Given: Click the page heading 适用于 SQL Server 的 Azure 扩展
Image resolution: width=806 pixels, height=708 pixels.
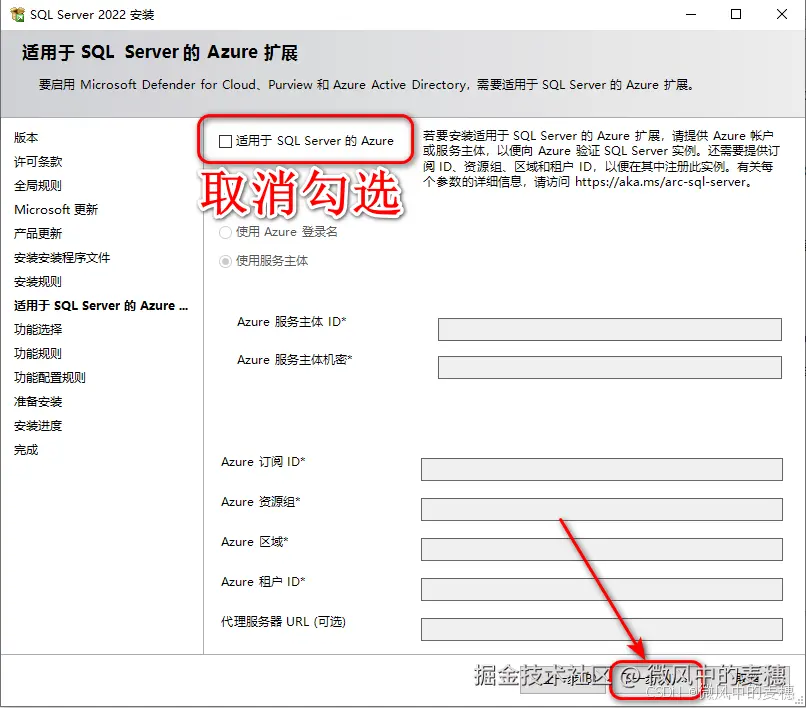Looking at the screenshot, I should 160,52.
